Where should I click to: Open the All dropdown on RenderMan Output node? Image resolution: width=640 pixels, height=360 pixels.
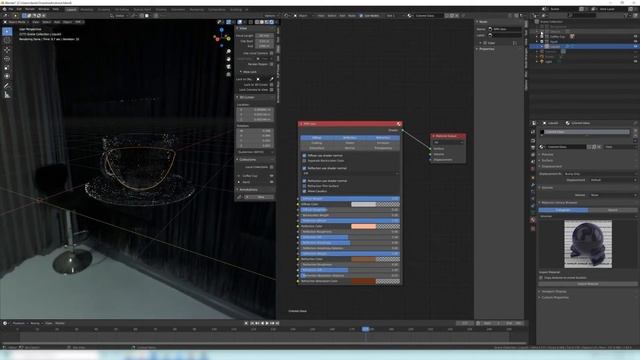pyautogui.click(x=448, y=142)
